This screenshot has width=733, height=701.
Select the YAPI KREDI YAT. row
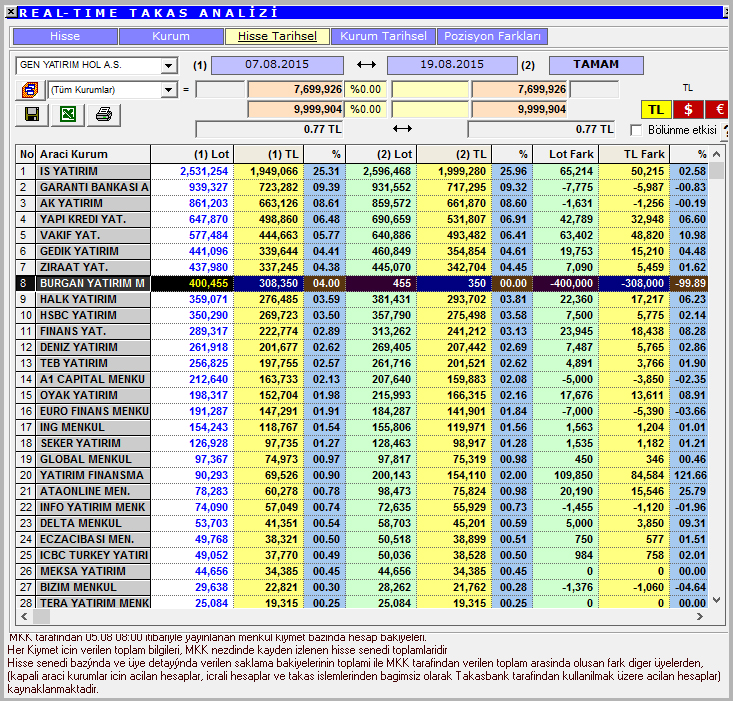362,219
